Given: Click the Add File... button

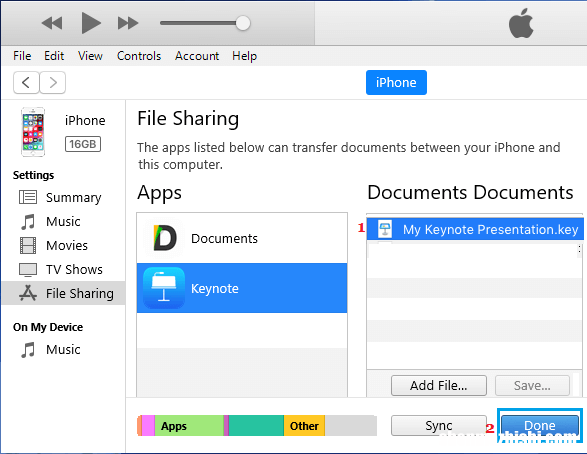Looking at the screenshot, I should tap(439, 386).
